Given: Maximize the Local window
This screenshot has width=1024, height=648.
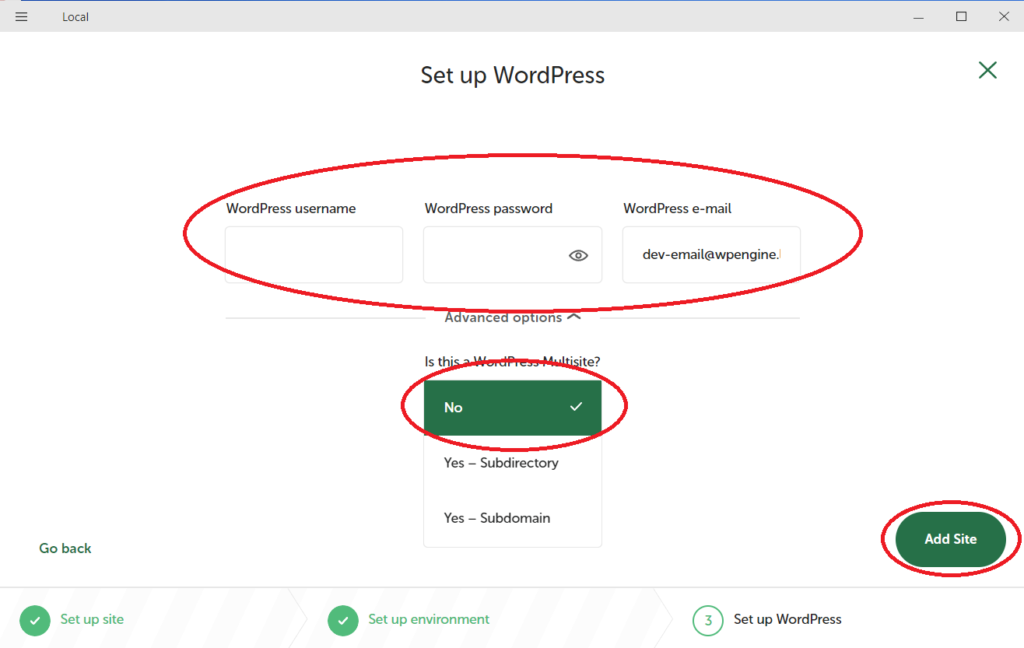Looking at the screenshot, I should tap(961, 16).
